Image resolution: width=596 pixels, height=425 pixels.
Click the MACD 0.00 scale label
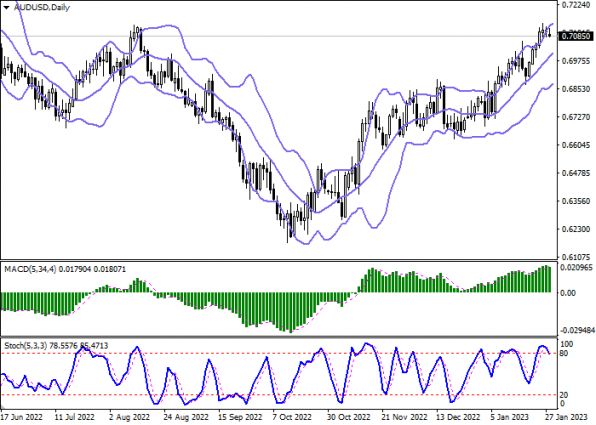click(568, 293)
